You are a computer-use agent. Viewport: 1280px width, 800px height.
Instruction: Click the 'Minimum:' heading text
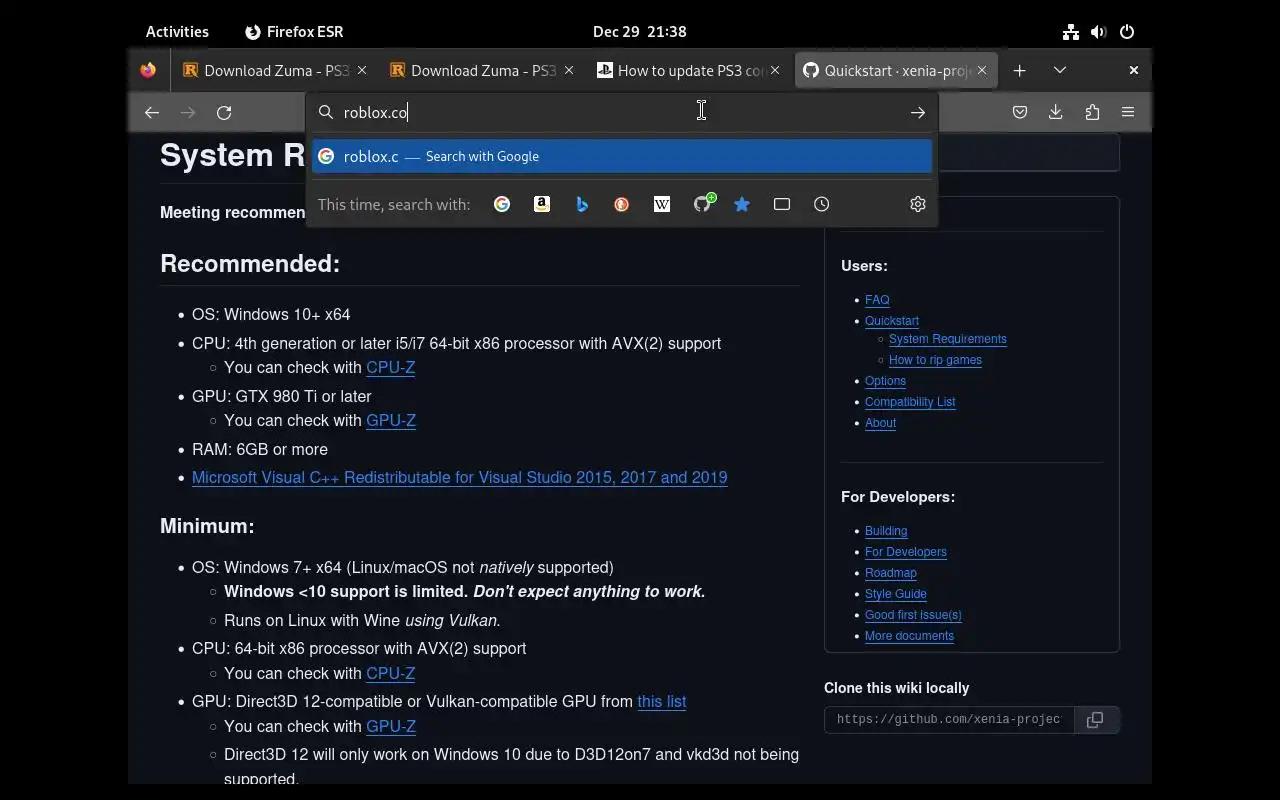click(x=207, y=526)
